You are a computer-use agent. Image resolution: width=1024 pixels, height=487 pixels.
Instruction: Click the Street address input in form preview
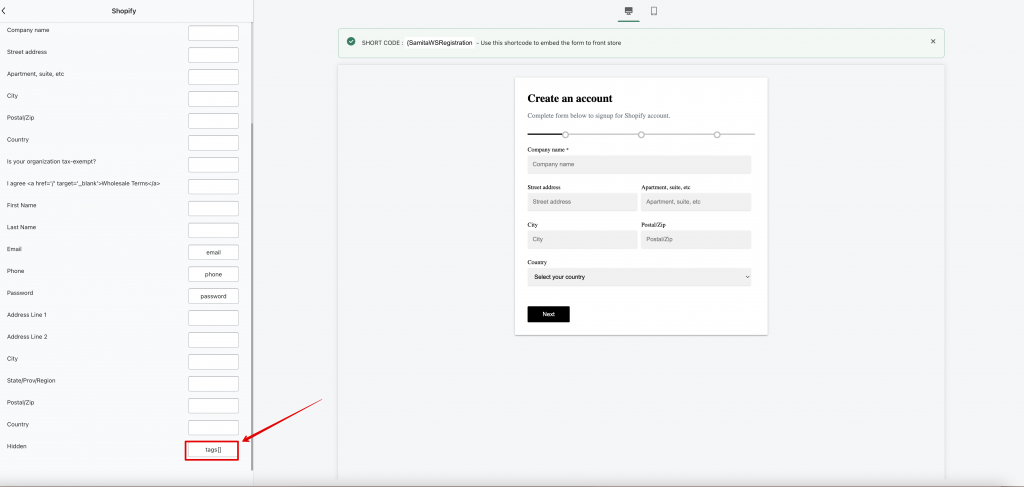pos(583,202)
